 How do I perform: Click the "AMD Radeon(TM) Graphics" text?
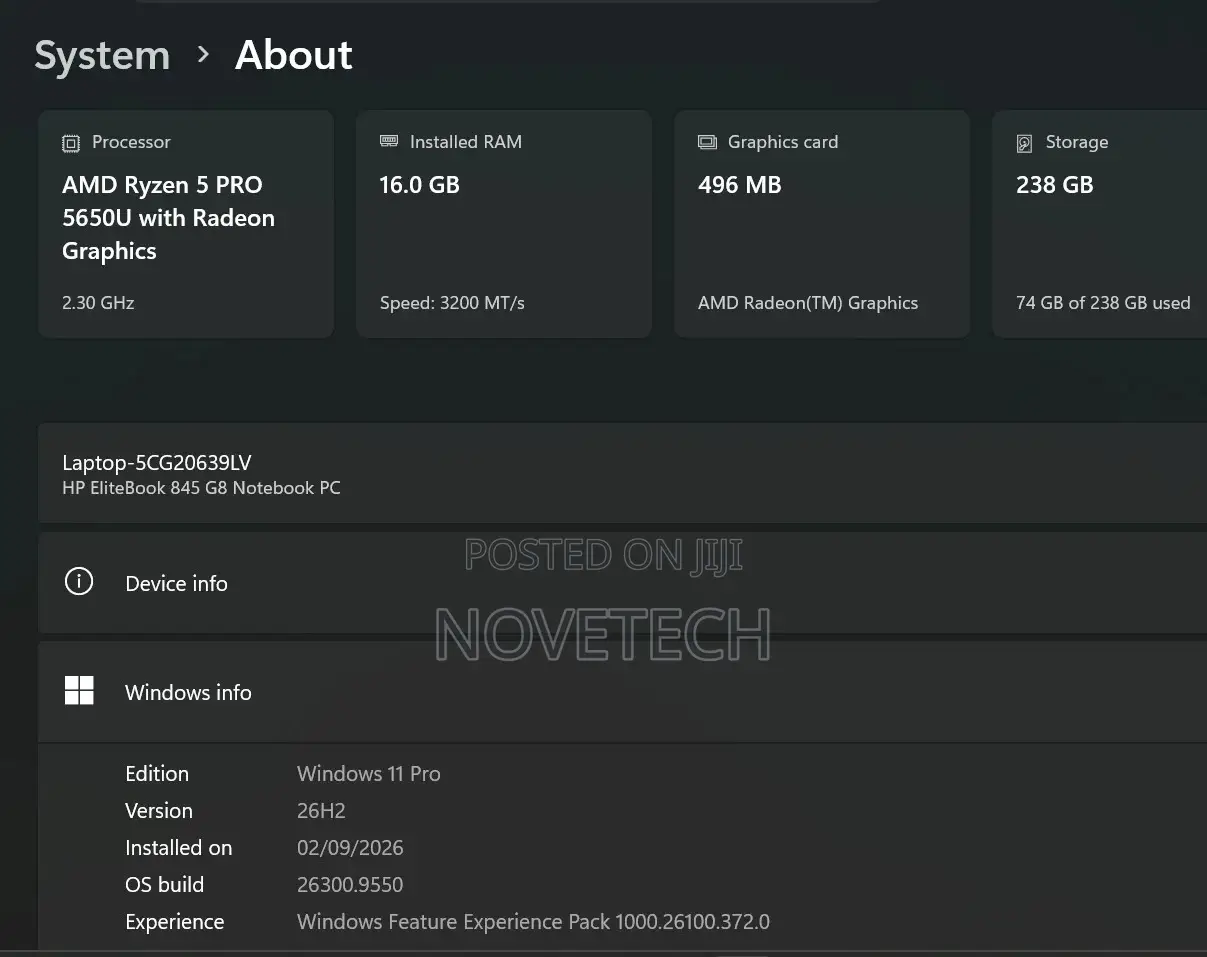pos(808,303)
